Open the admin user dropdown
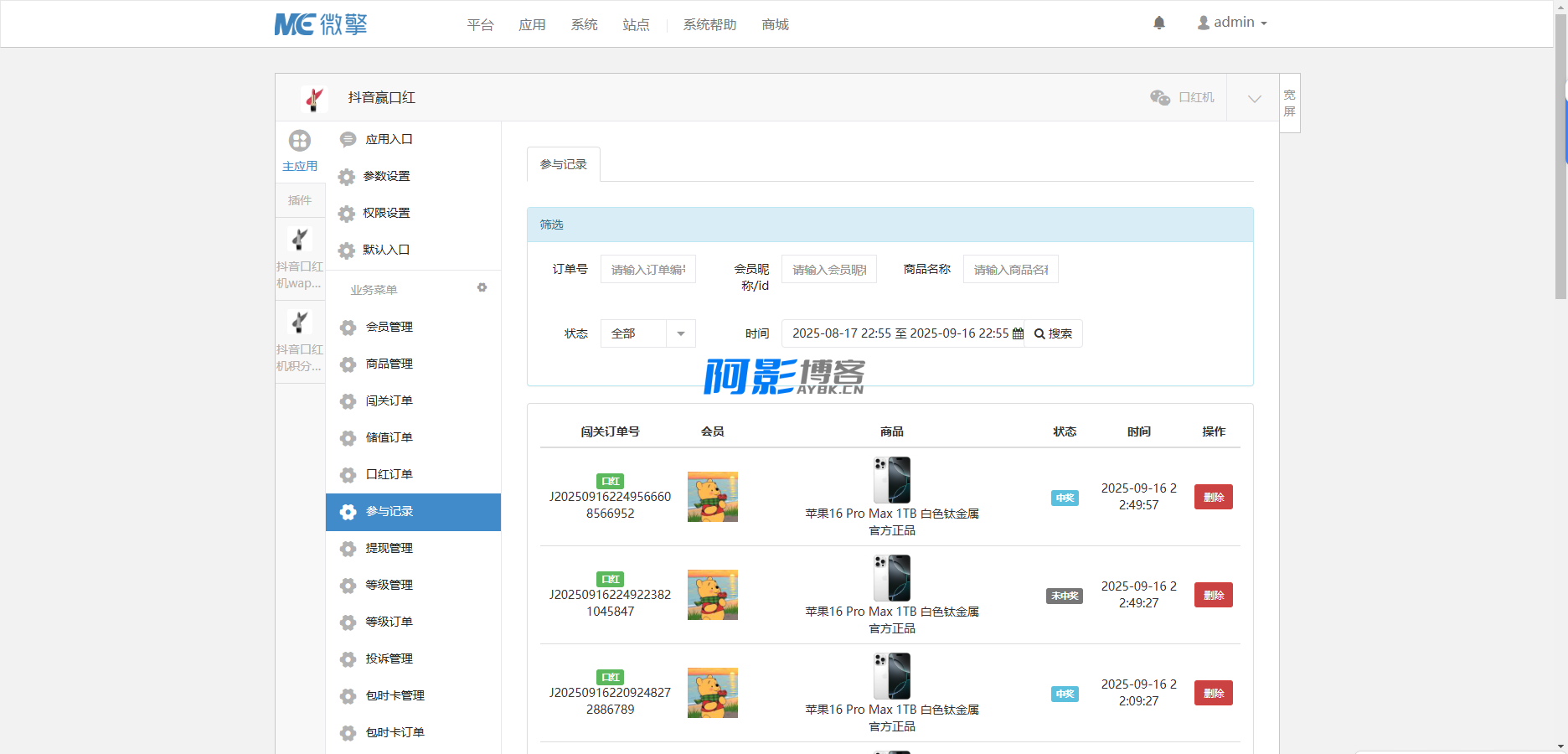 click(x=1232, y=23)
